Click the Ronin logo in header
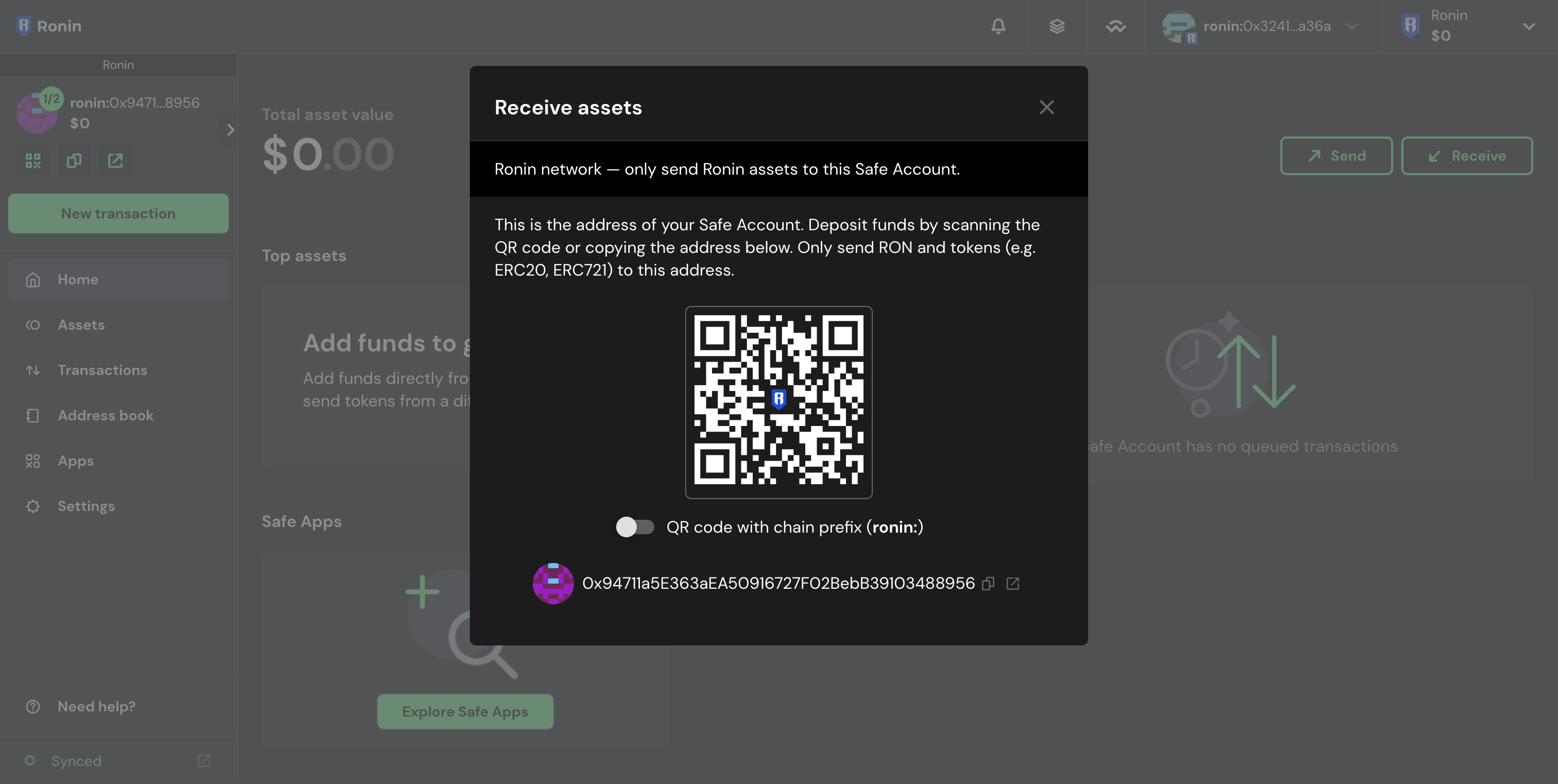The image size is (1558, 784). pos(49,26)
